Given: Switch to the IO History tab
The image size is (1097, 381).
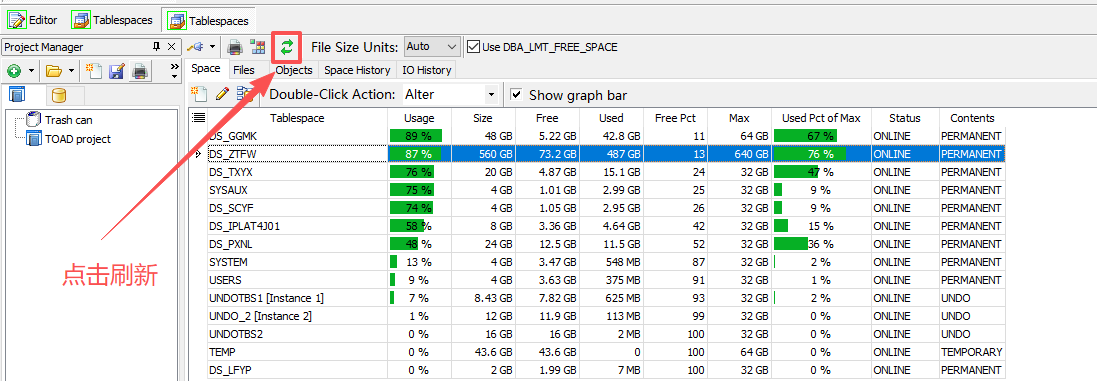Looking at the screenshot, I should (x=426, y=70).
